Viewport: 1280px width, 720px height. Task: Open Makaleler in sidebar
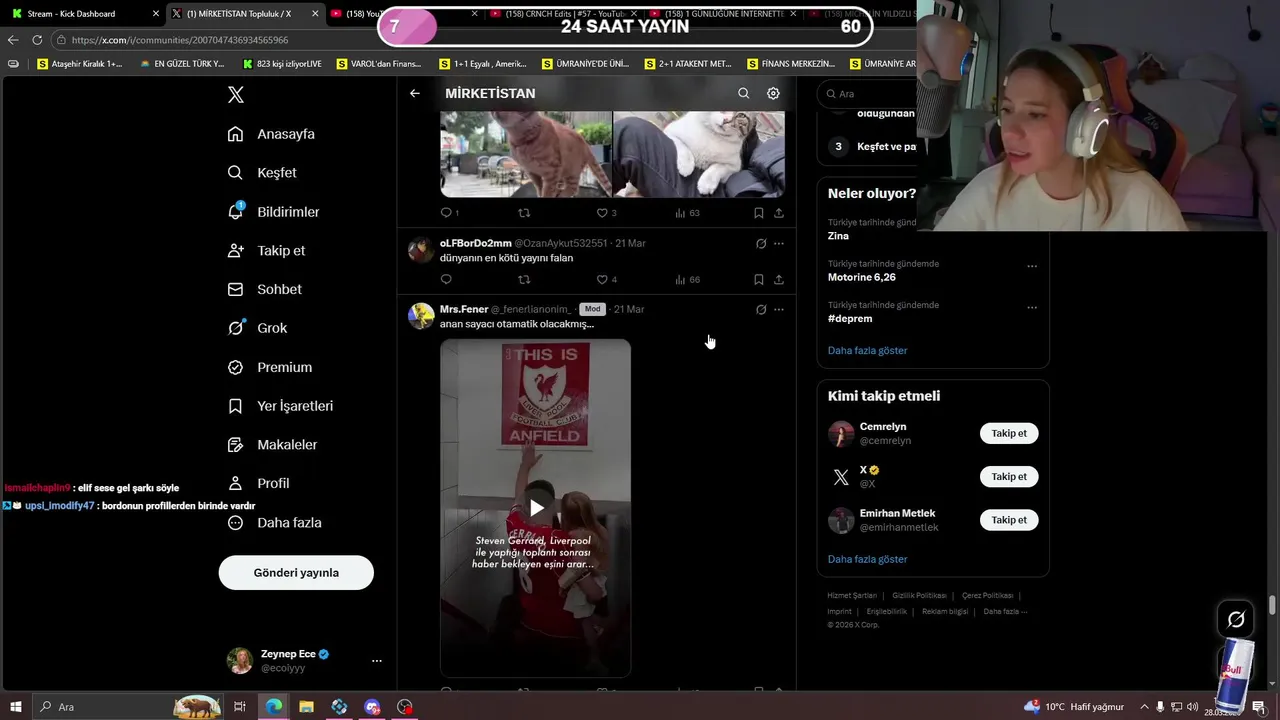(x=272, y=445)
